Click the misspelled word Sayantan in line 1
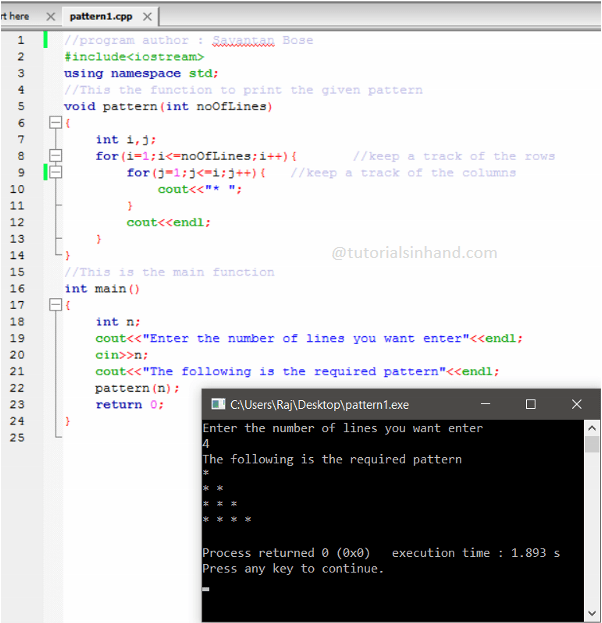 [243, 41]
